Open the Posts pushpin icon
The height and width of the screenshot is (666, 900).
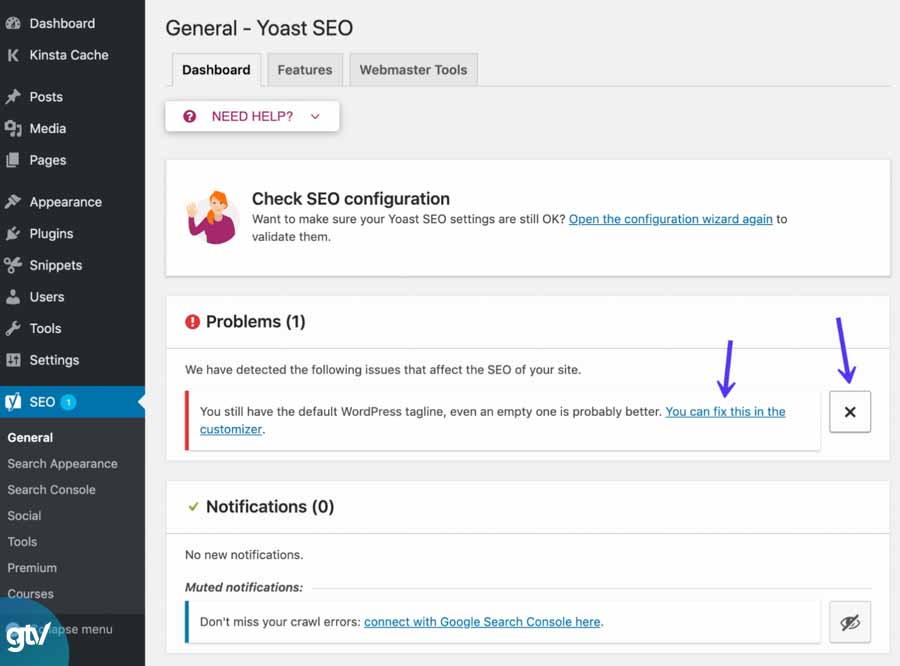pyautogui.click(x=14, y=96)
